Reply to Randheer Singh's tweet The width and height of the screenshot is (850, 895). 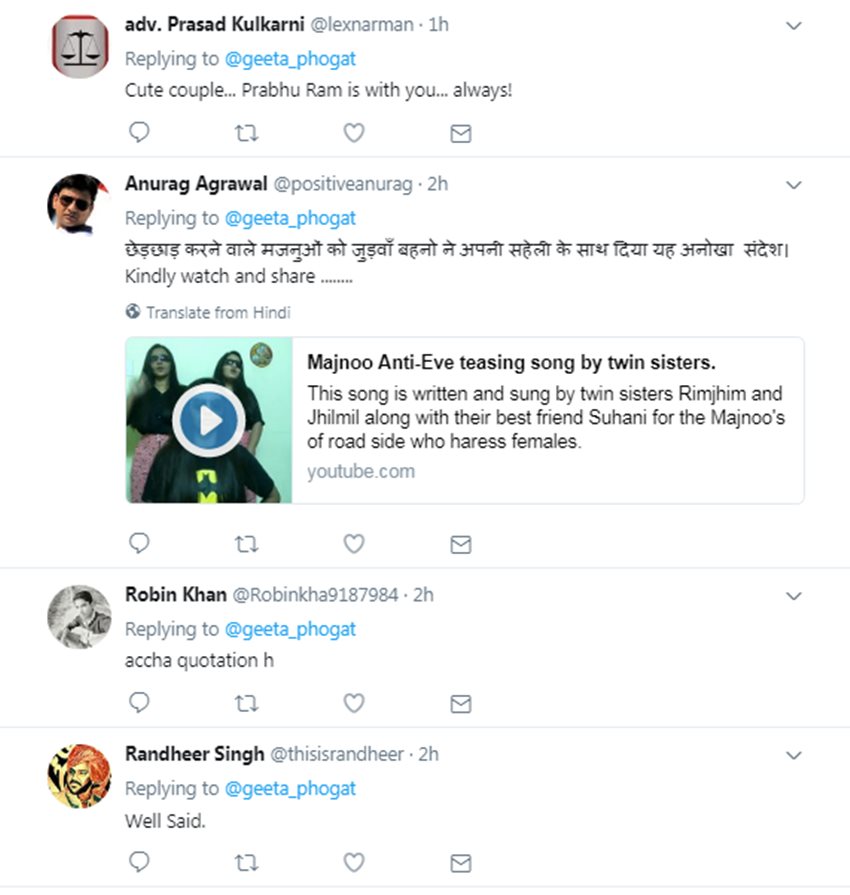(x=140, y=861)
